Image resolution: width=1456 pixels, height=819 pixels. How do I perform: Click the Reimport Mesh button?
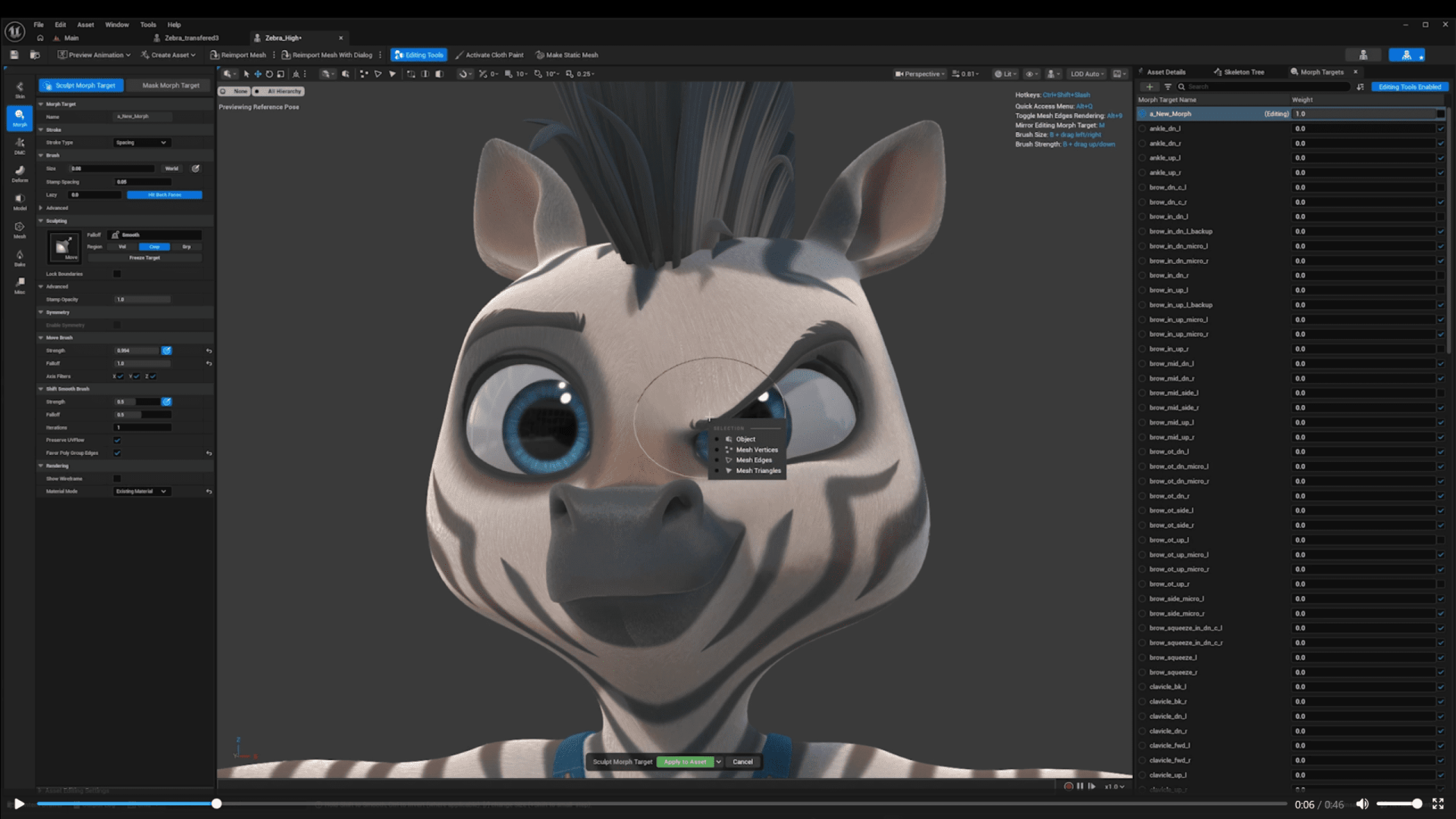click(238, 55)
